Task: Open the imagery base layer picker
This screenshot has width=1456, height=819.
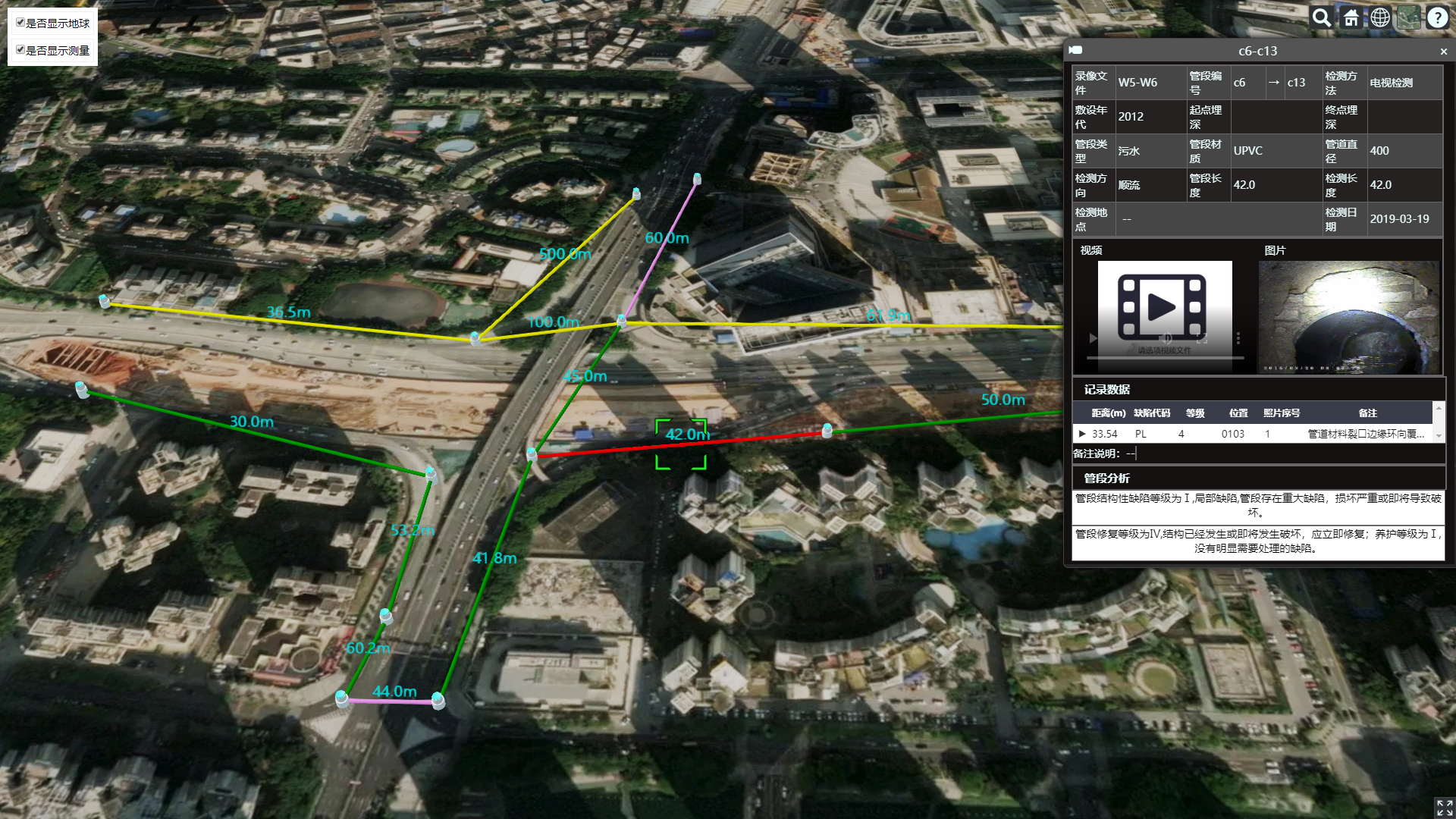Action: (x=1408, y=18)
